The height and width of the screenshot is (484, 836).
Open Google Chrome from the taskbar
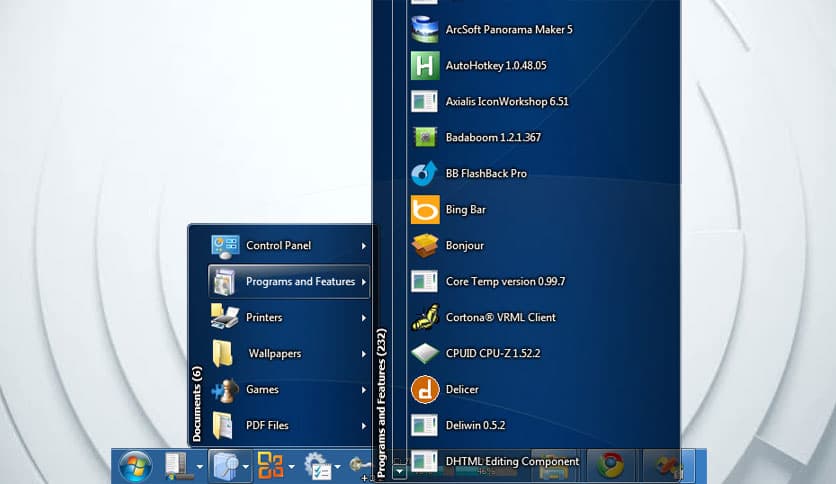(x=611, y=465)
